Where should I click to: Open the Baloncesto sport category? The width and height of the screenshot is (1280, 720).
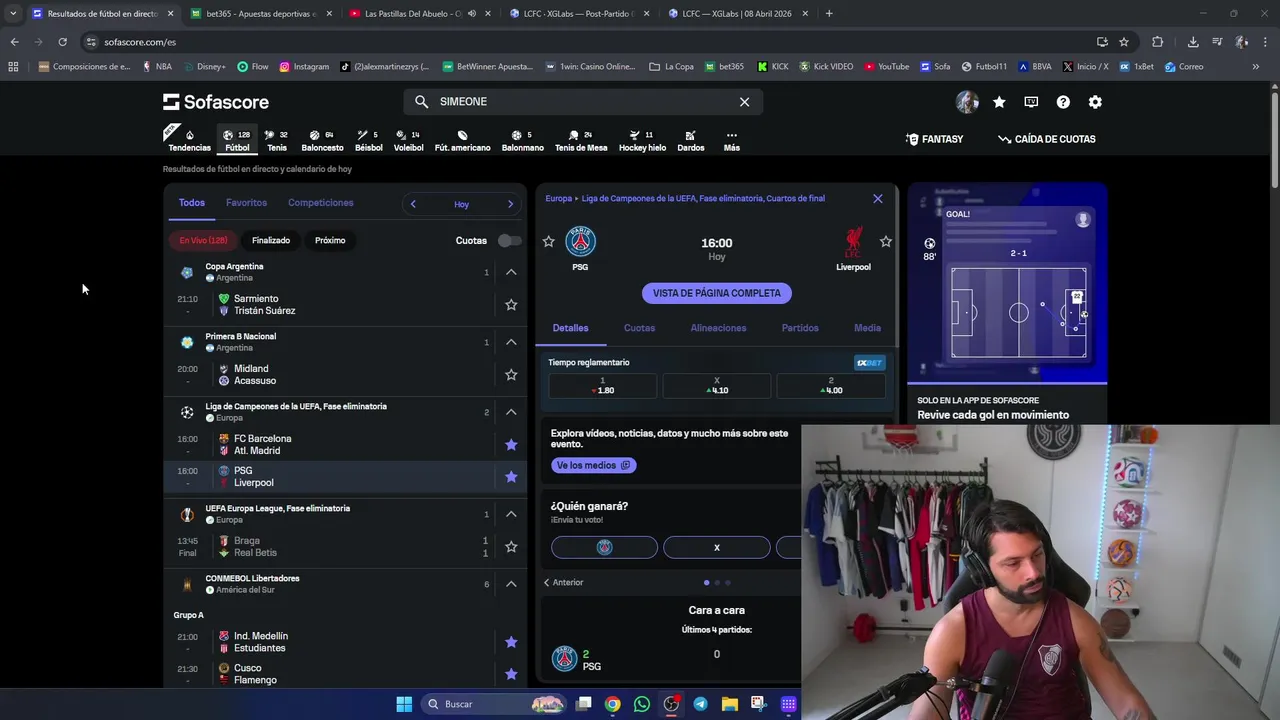[322, 140]
